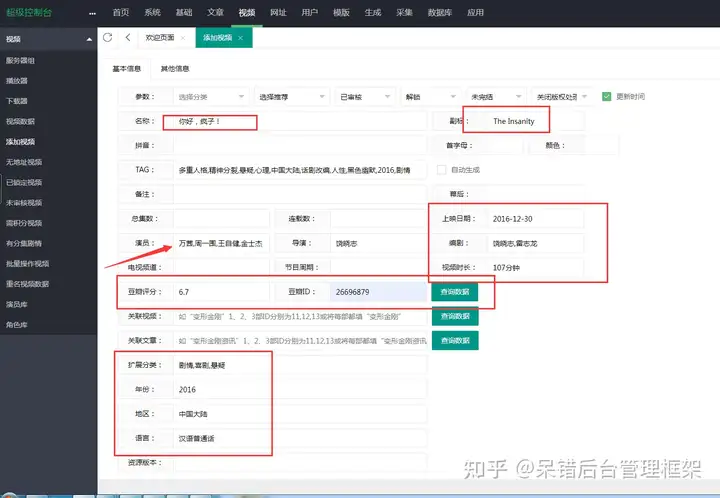The image size is (720, 498).
Task: Open the 视频 top menu
Action: pyautogui.click(x=247, y=12)
